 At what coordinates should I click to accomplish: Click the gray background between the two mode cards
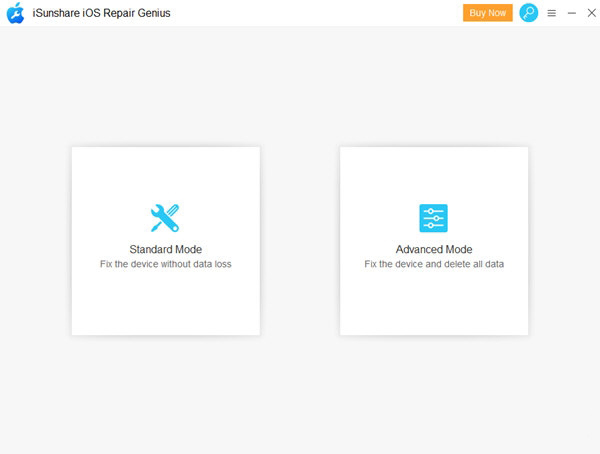tap(300, 240)
